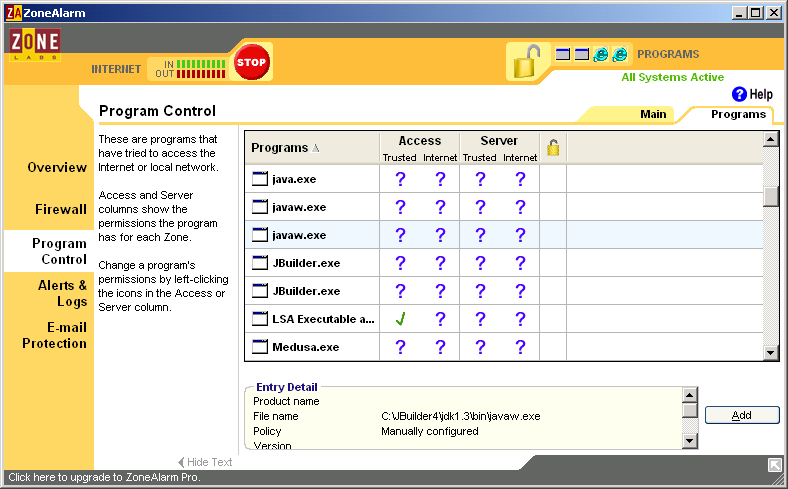Click the Zone Labs logo

click(35, 45)
